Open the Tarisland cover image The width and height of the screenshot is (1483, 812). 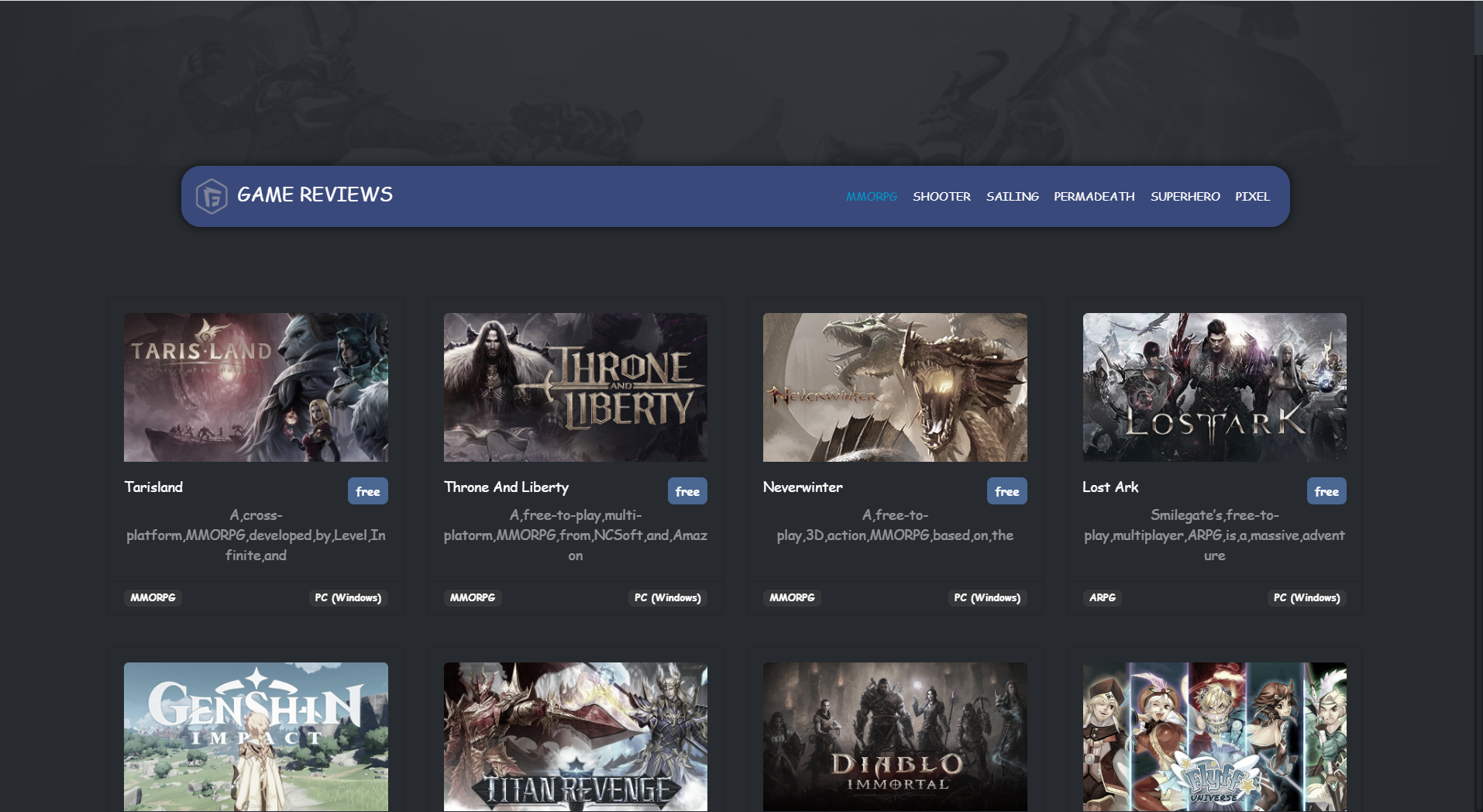click(256, 387)
